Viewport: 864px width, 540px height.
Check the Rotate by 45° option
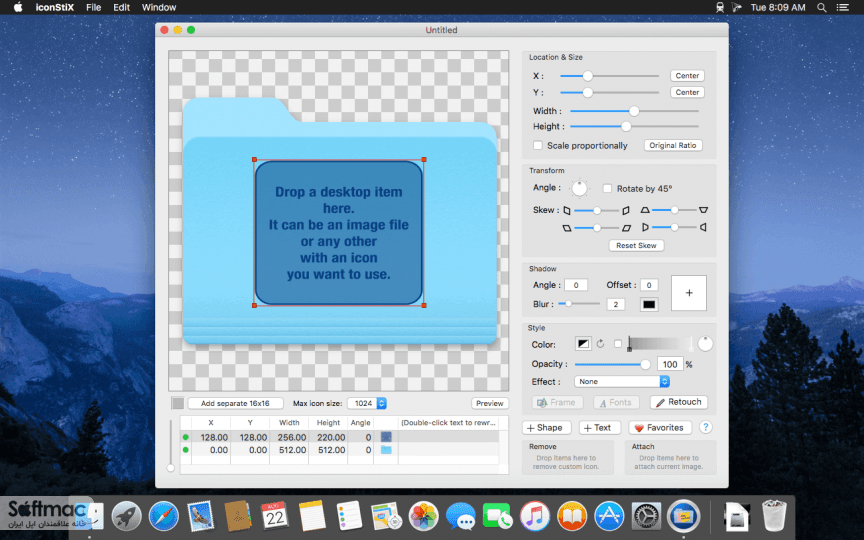607,188
